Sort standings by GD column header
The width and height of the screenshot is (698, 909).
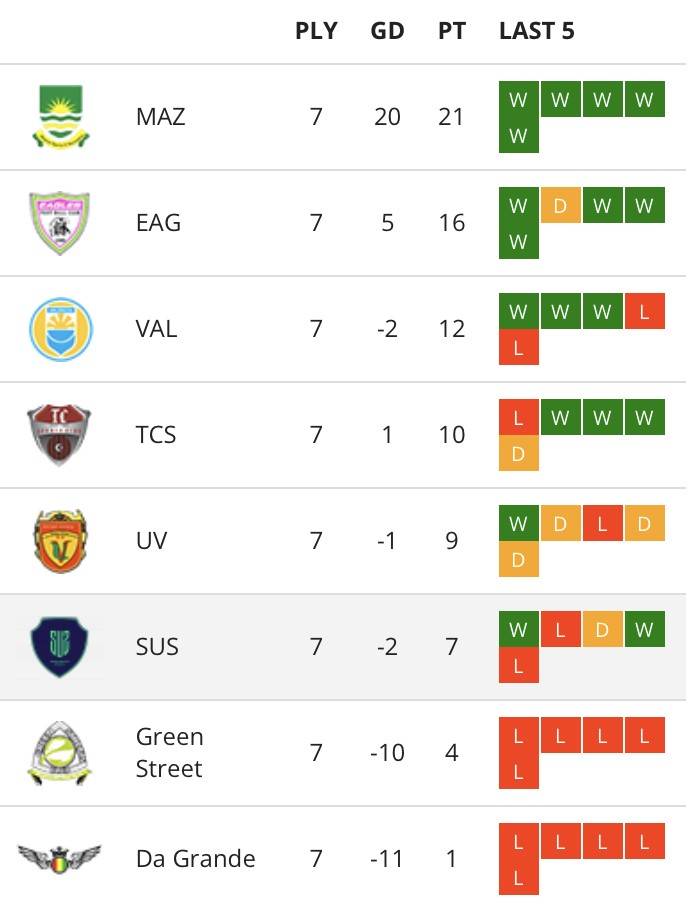coord(387,31)
